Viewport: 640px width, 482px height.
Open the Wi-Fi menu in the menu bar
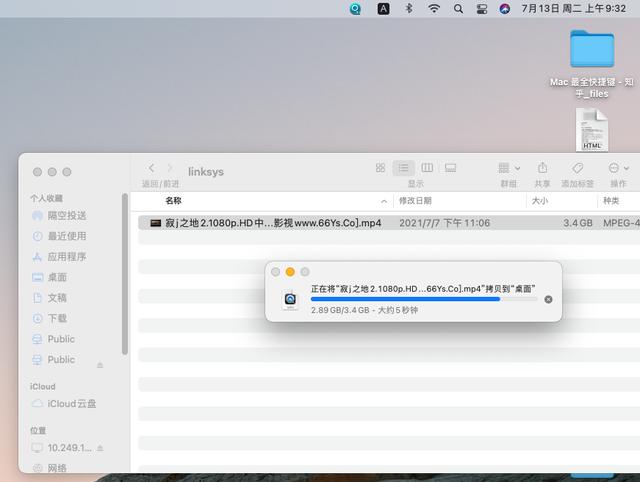click(433, 9)
